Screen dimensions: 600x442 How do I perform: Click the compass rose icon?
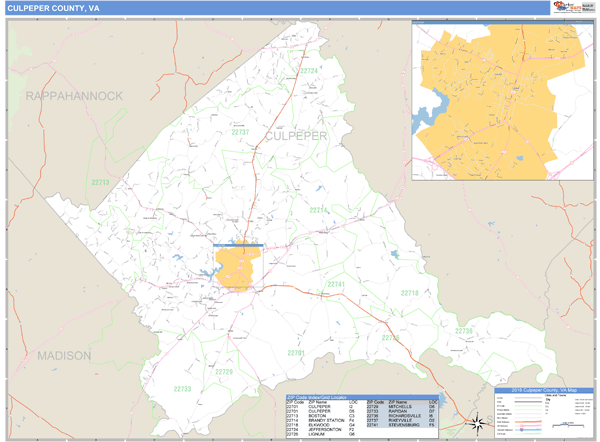coord(477,424)
